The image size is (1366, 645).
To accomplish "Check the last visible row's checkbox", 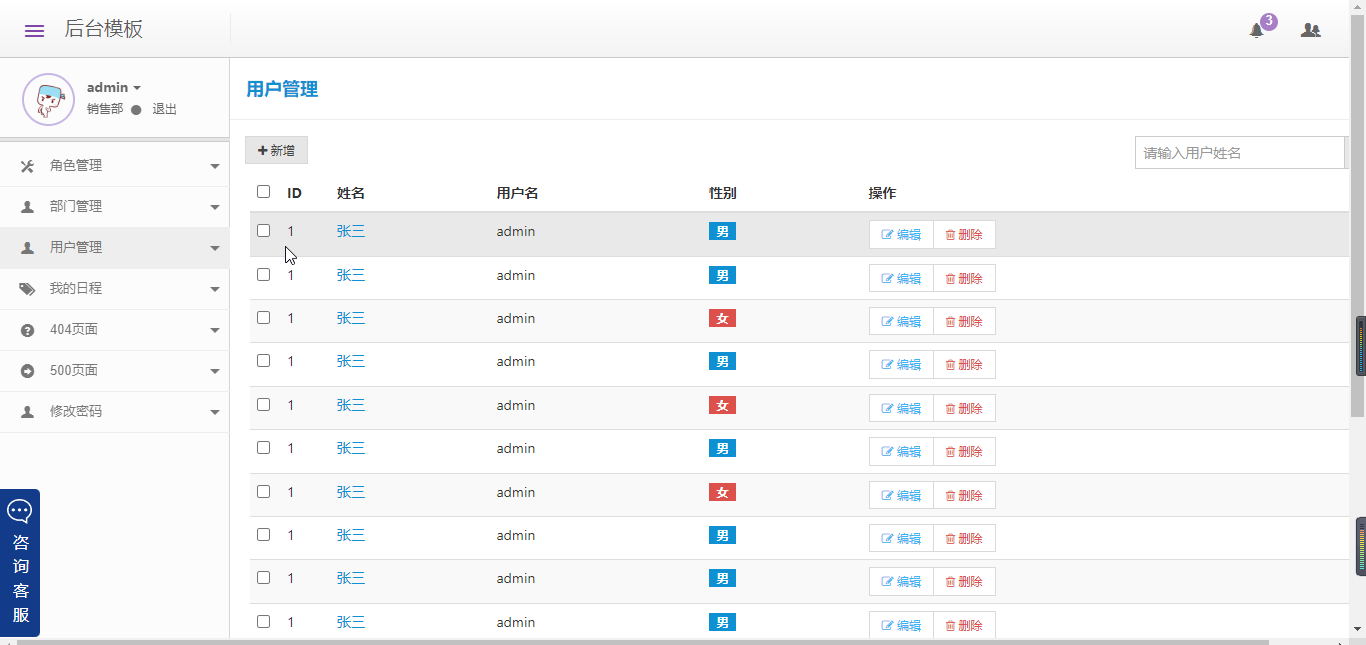I will click(x=263, y=621).
